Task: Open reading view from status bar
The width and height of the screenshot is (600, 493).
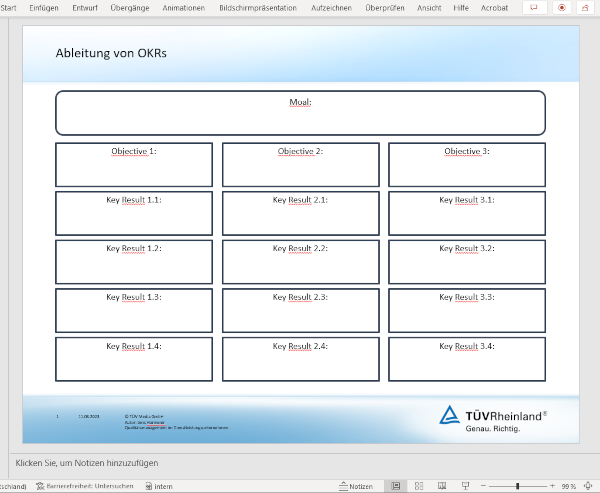Action: pos(441,486)
